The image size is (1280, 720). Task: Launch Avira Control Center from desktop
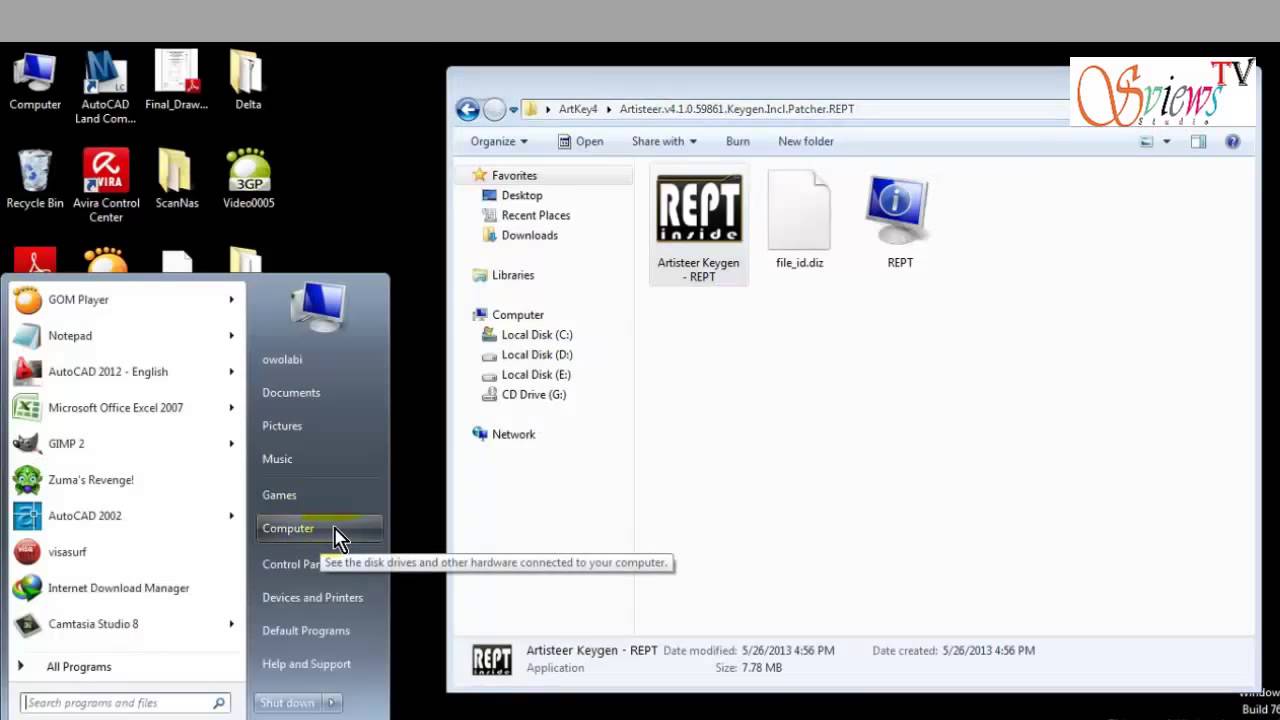point(105,187)
